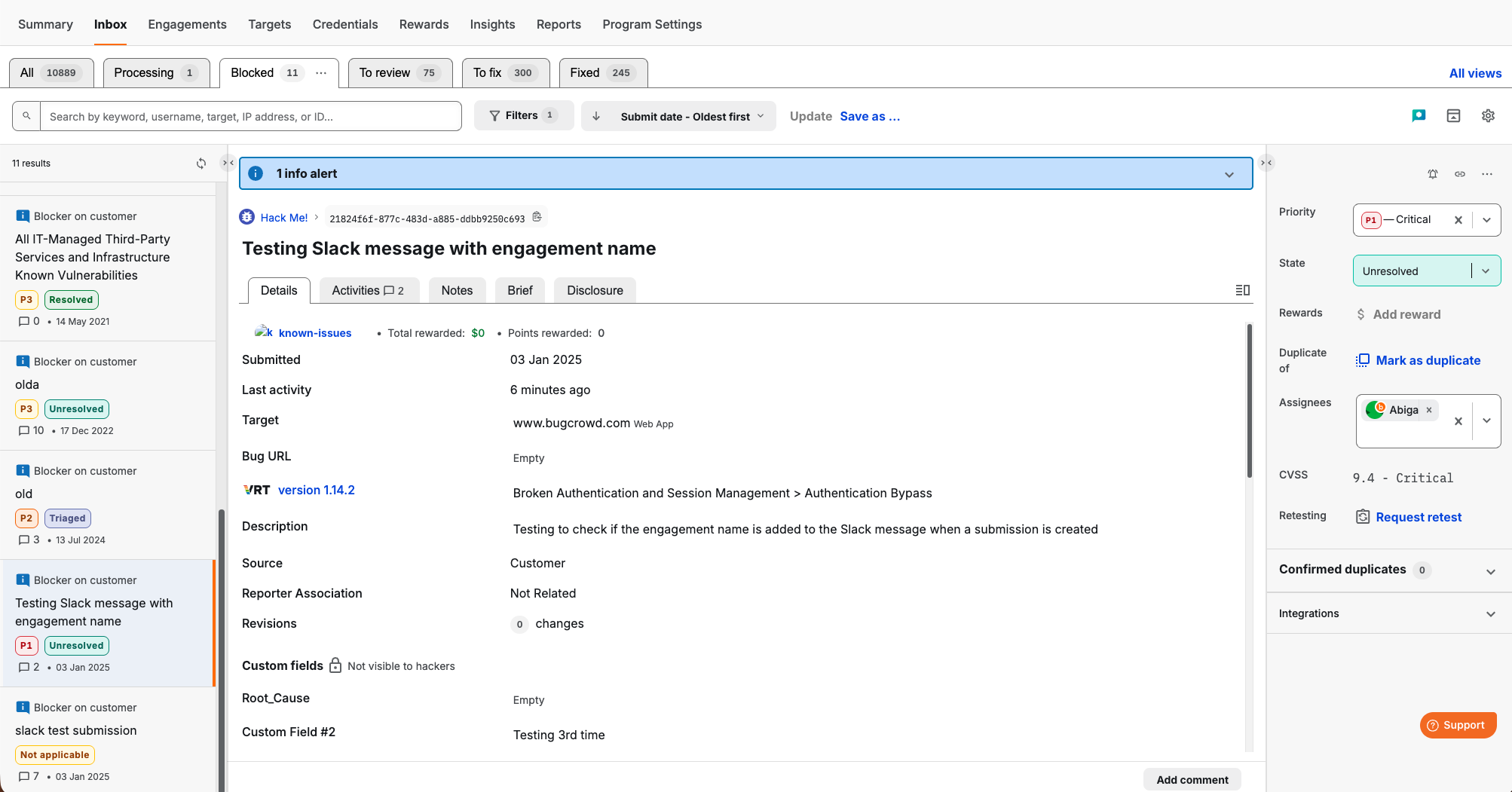
Task: Click Mark as duplicate link
Action: pos(1428,360)
